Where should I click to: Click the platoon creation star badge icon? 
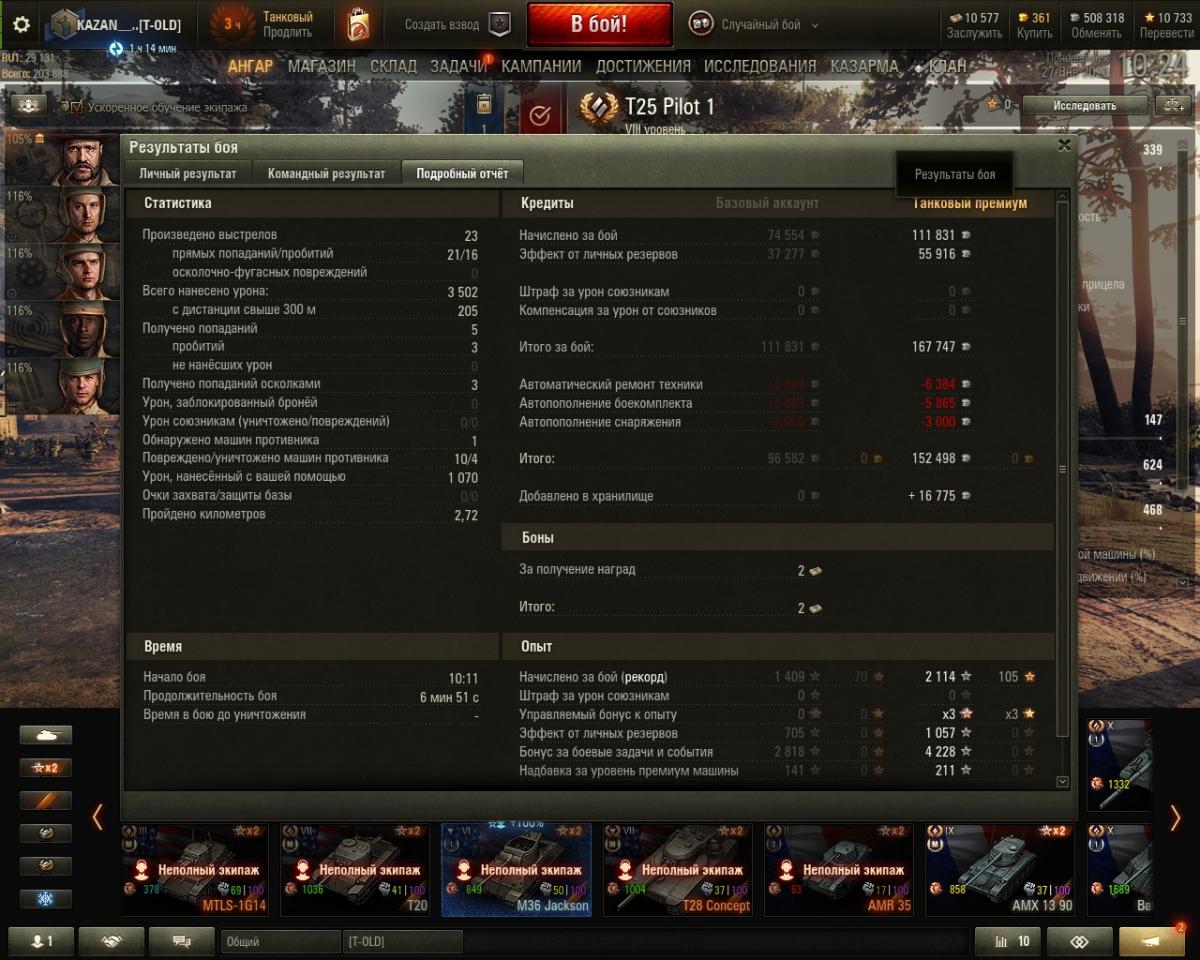click(x=497, y=25)
